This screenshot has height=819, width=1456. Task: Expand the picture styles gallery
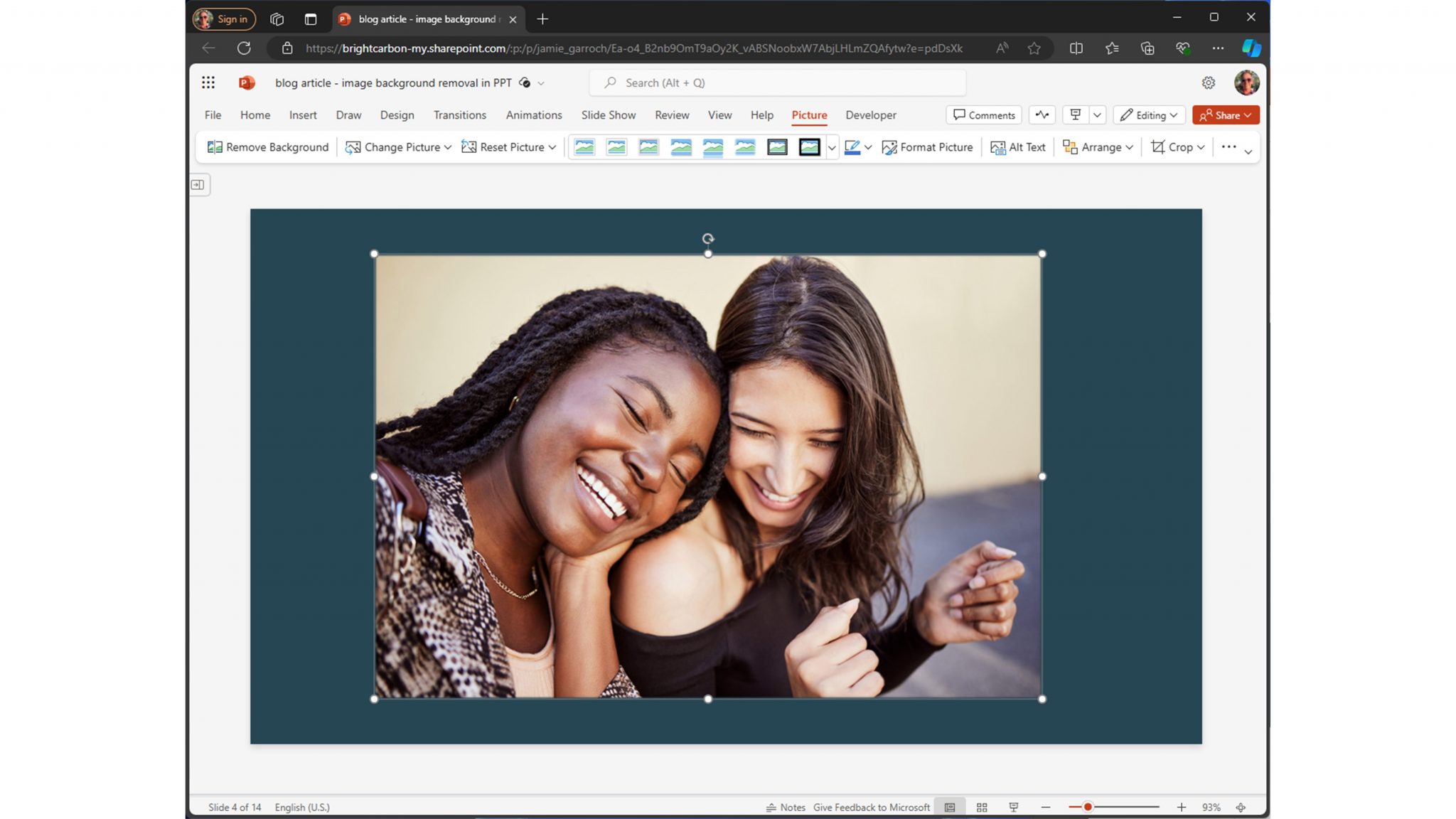832,147
